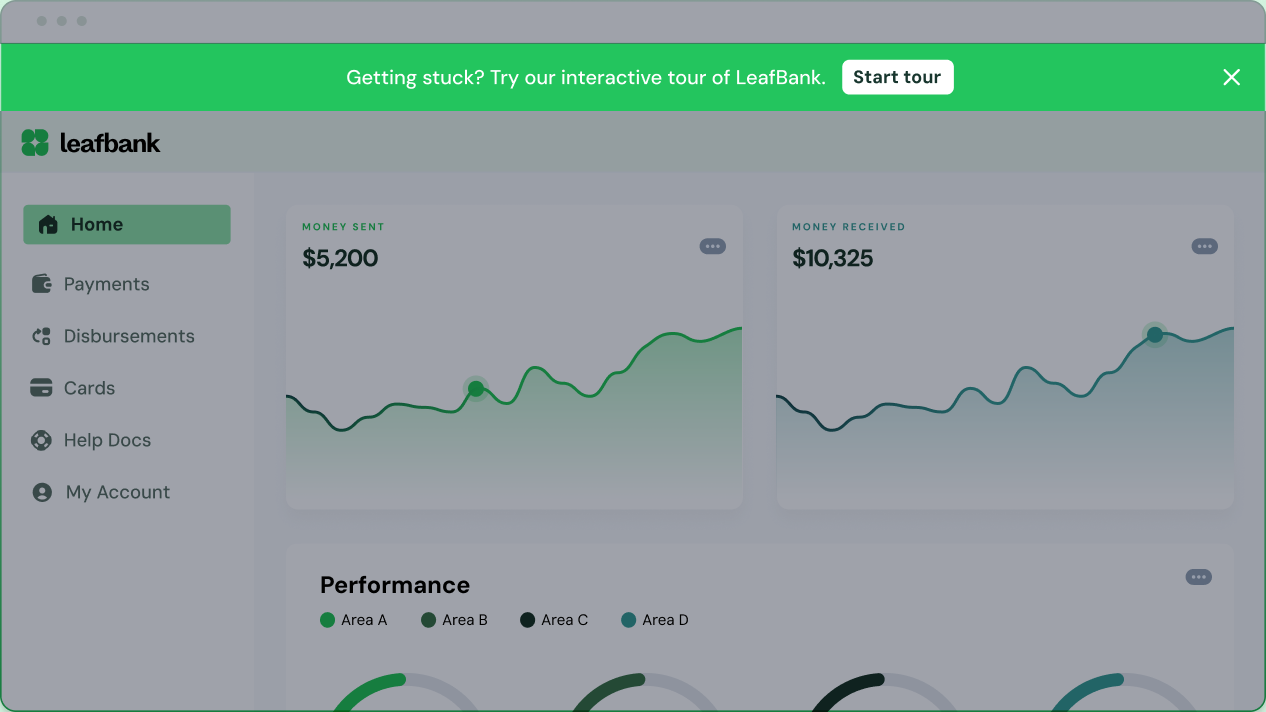The width and height of the screenshot is (1266, 712).
Task: Open the Disbursements page label
Action: 129,337
